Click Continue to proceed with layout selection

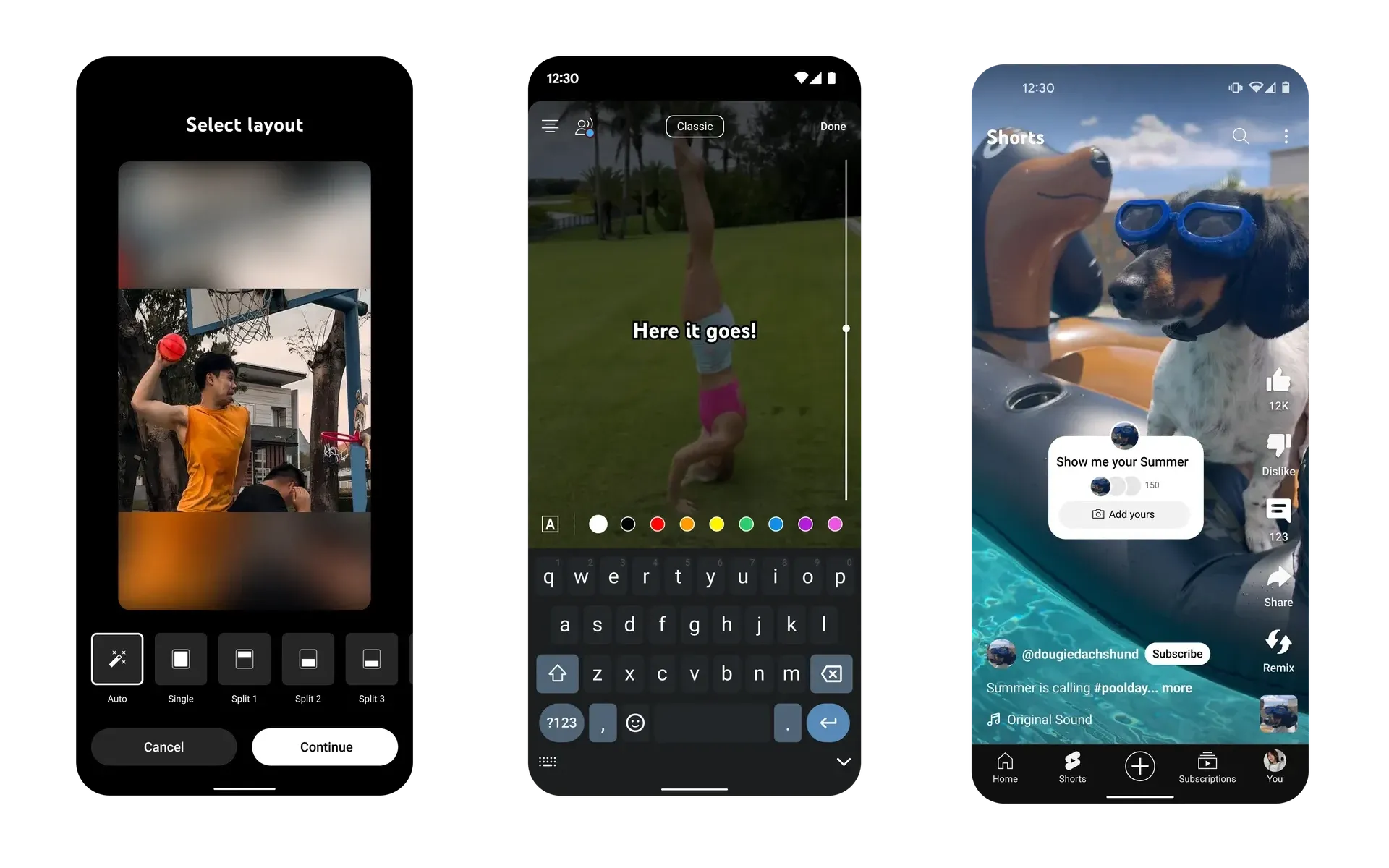tap(324, 747)
